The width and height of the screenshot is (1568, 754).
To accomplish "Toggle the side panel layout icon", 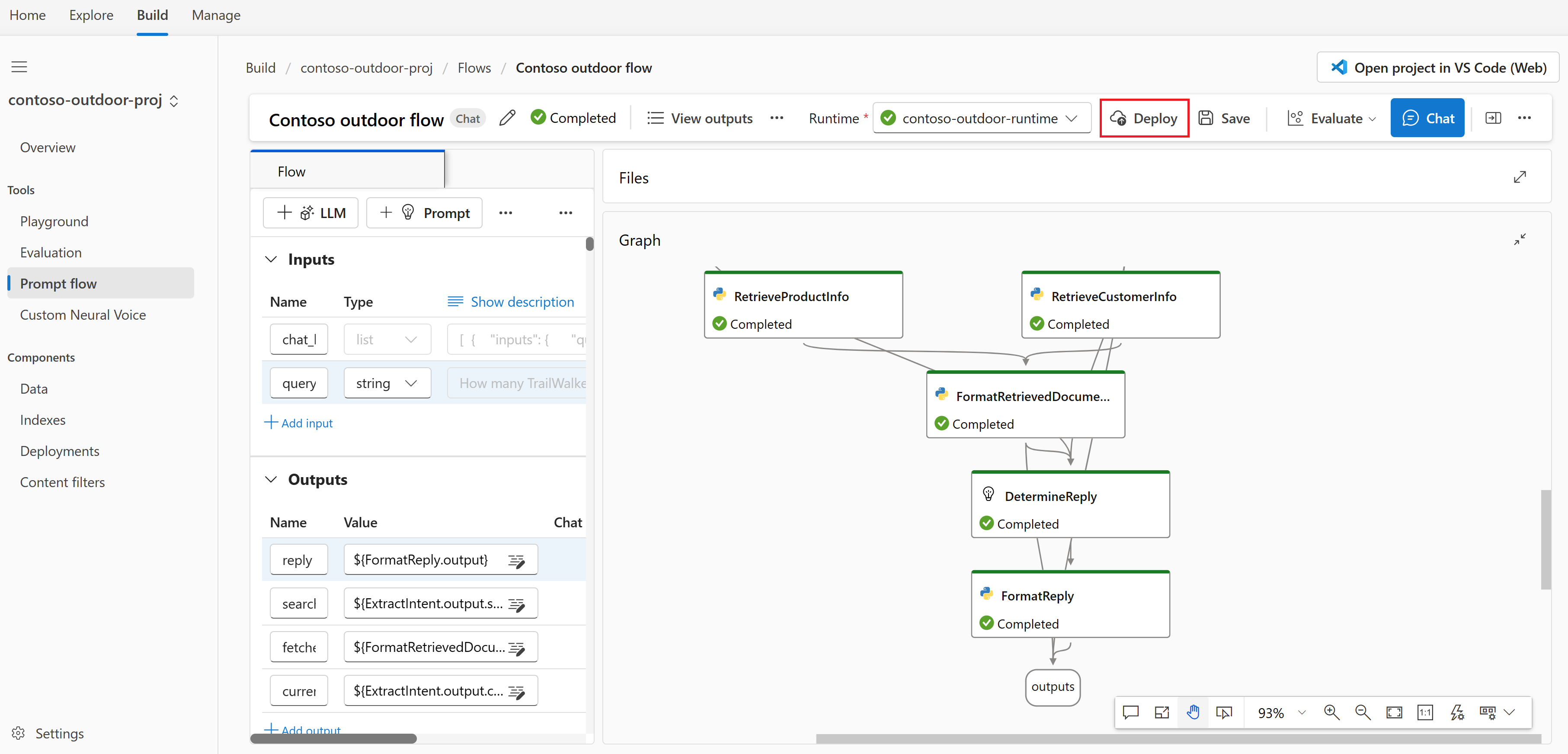I will (1493, 118).
